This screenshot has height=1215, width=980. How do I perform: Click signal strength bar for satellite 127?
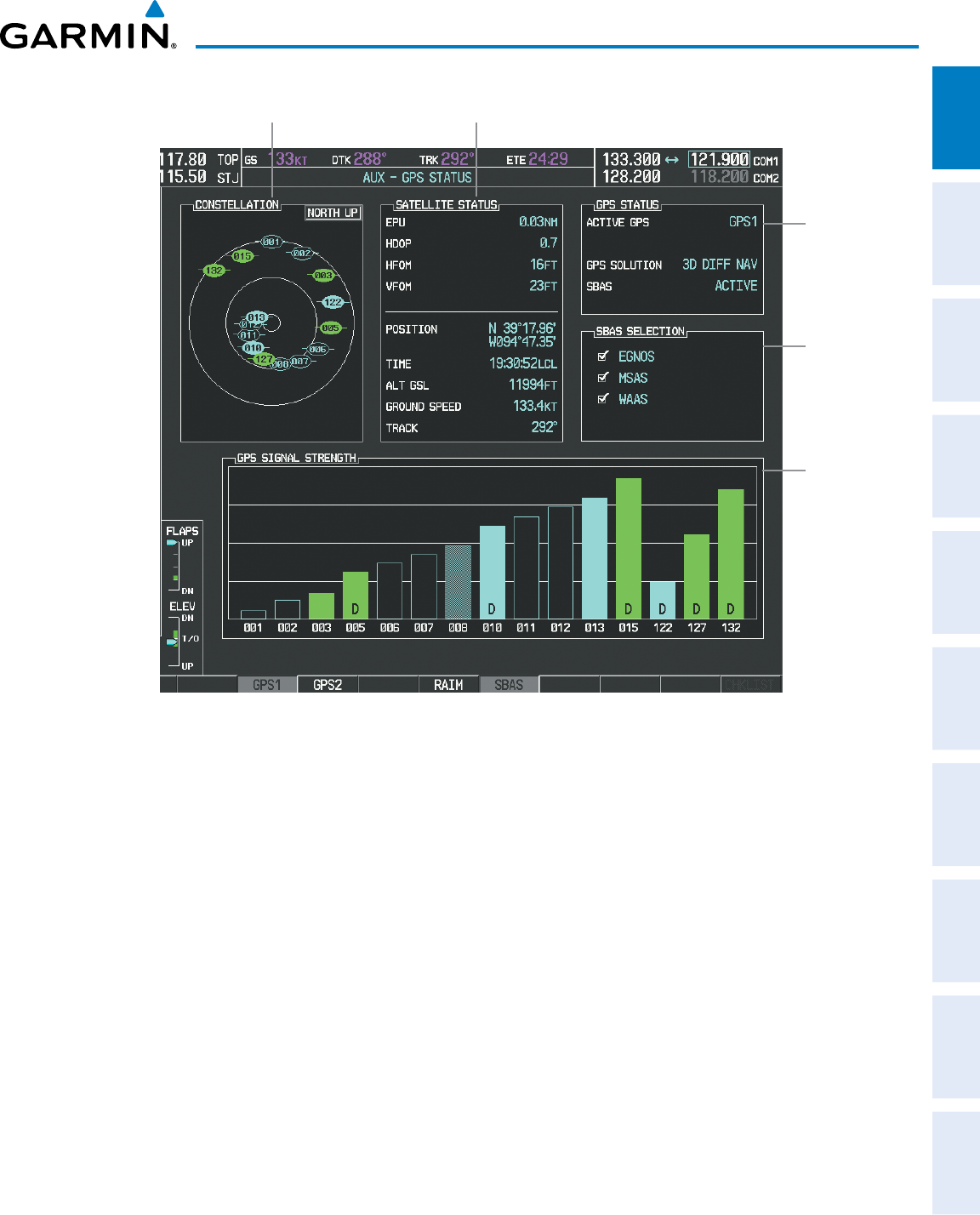tap(697, 577)
